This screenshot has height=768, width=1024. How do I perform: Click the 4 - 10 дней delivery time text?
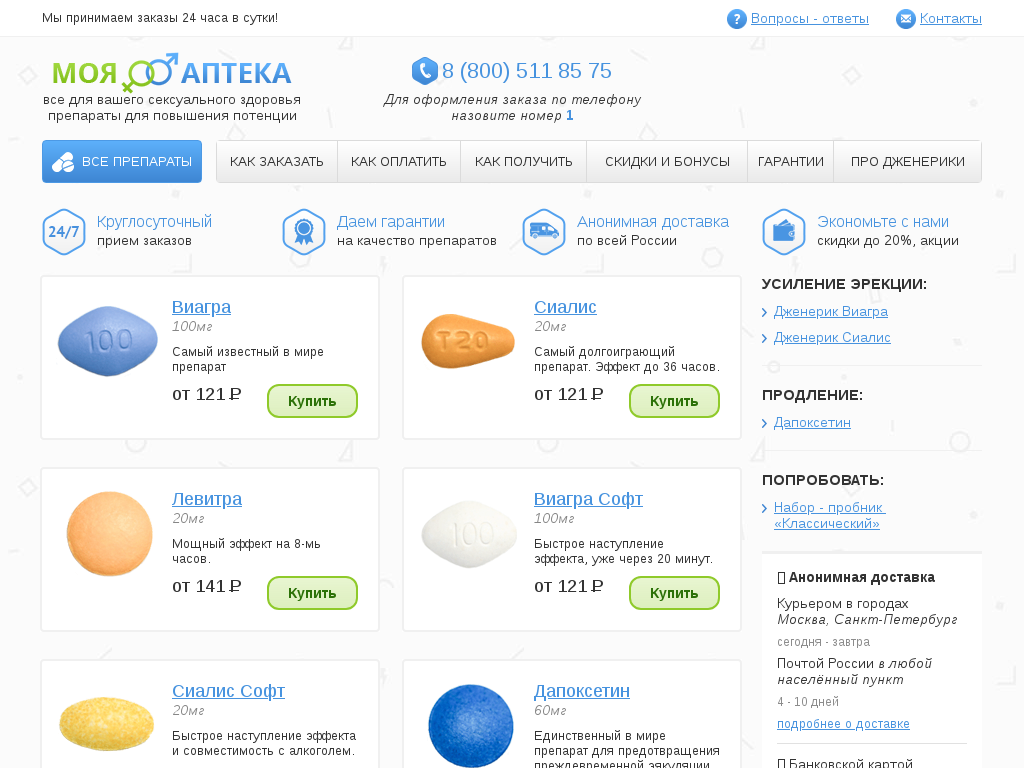[x=808, y=702]
